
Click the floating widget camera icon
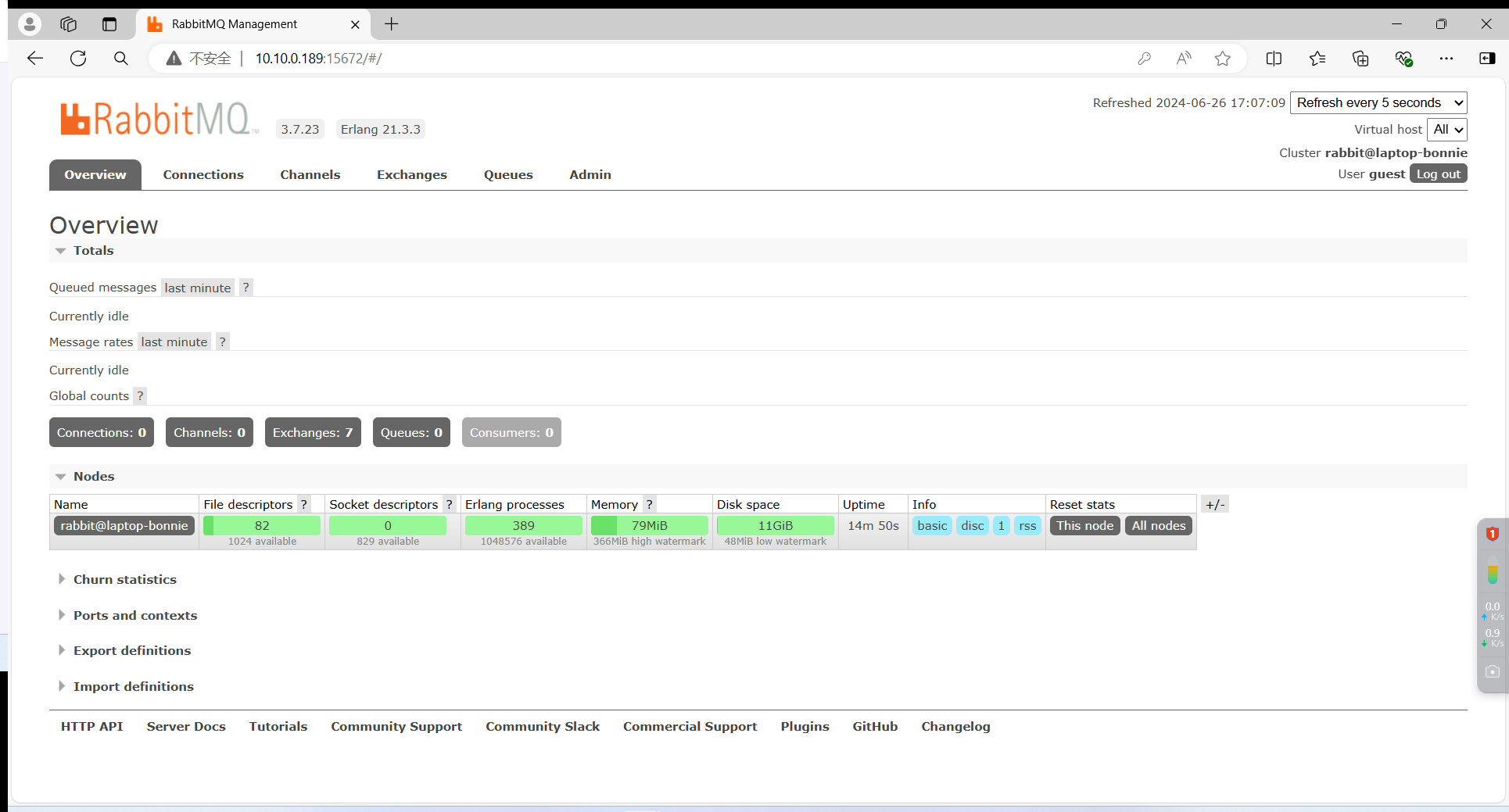tap(1492, 671)
